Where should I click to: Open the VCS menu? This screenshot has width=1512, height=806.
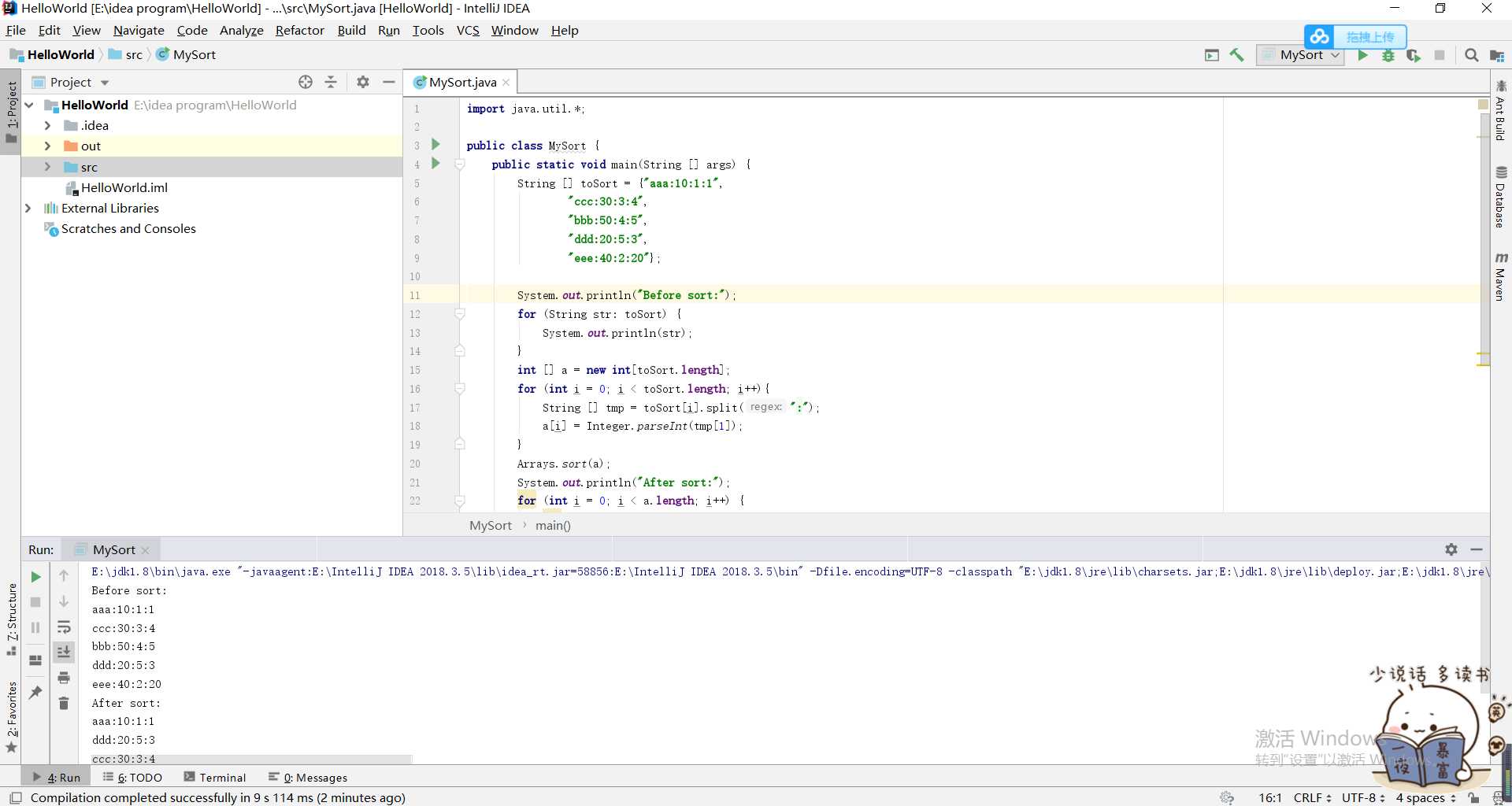pyautogui.click(x=468, y=30)
